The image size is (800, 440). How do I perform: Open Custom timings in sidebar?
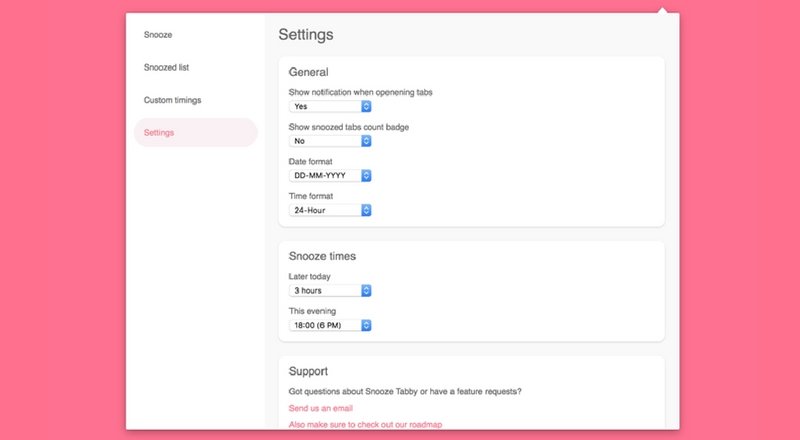click(172, 100)
